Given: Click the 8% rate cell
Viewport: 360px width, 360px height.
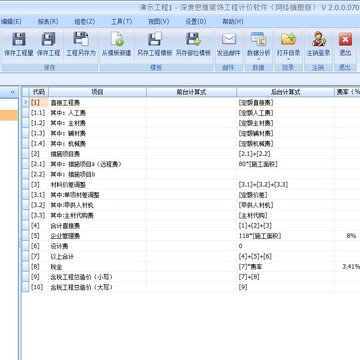Looking at the screenshot, I should click(347, 236).
